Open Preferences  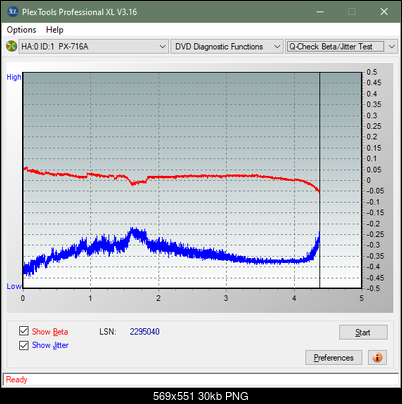tap(334, 358)
